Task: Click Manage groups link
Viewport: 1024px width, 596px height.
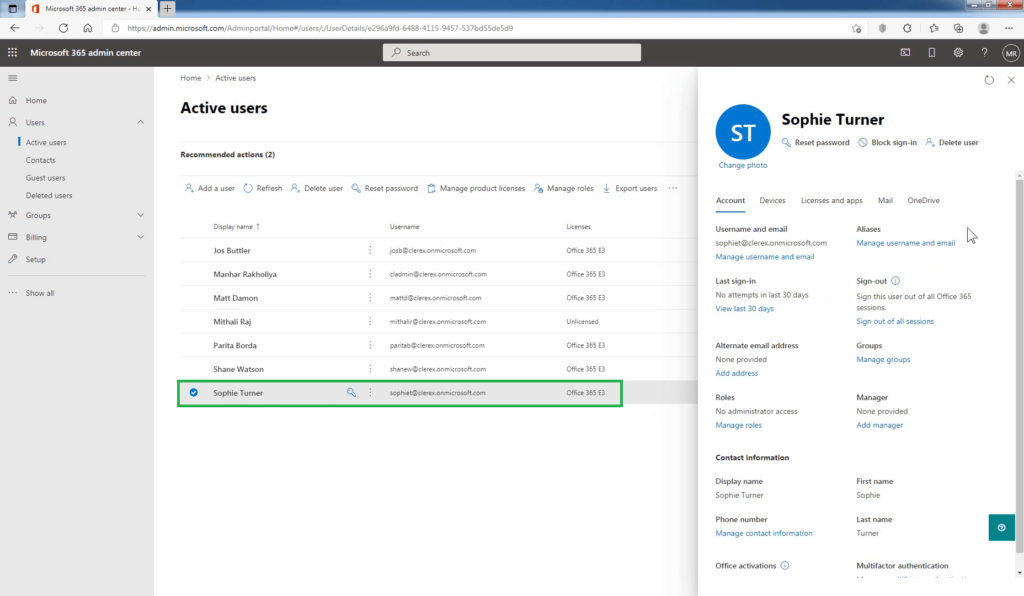Action: (x=883, y=359)
